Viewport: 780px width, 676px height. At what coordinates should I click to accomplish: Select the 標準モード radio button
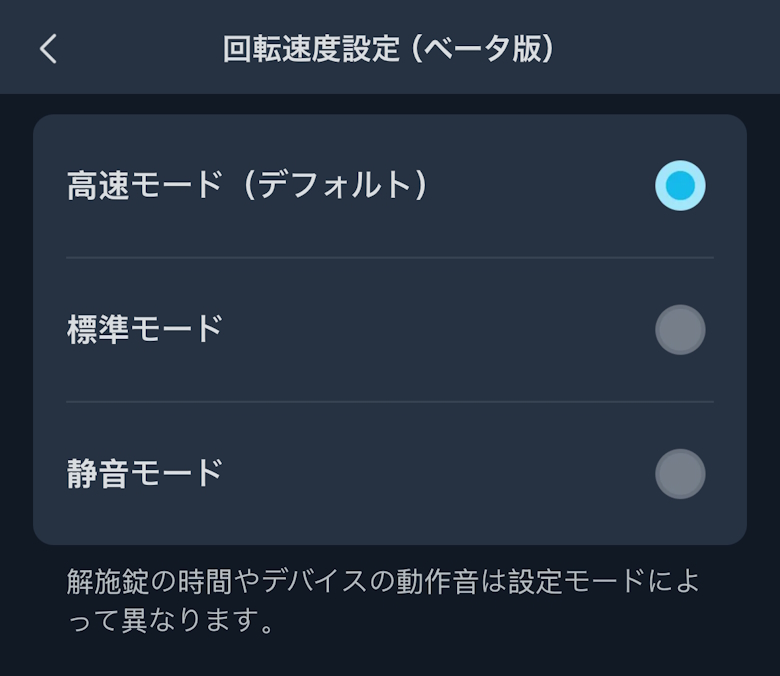(680, 330)
